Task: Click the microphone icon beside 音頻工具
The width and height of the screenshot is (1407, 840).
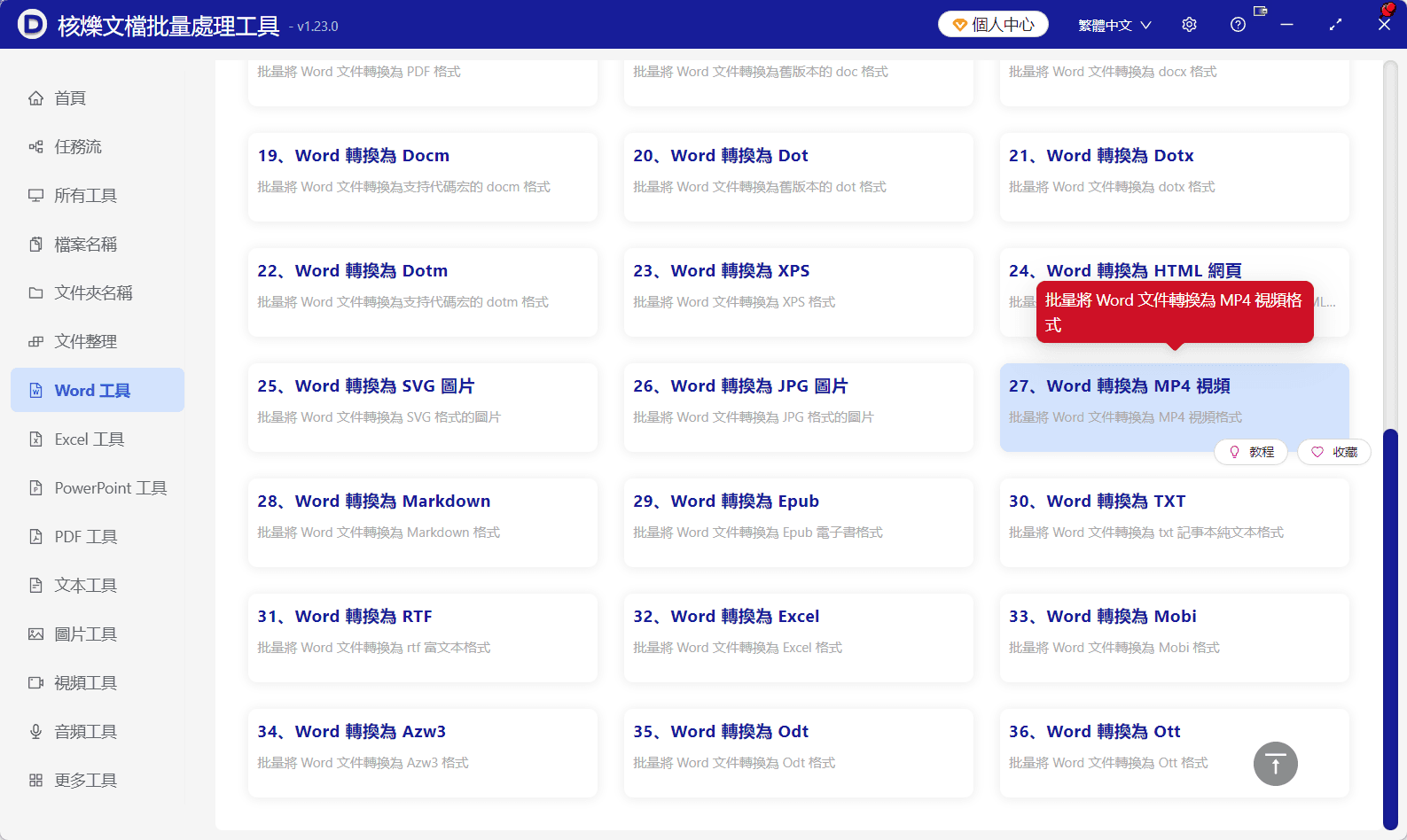Action: [x=35, y=732]
